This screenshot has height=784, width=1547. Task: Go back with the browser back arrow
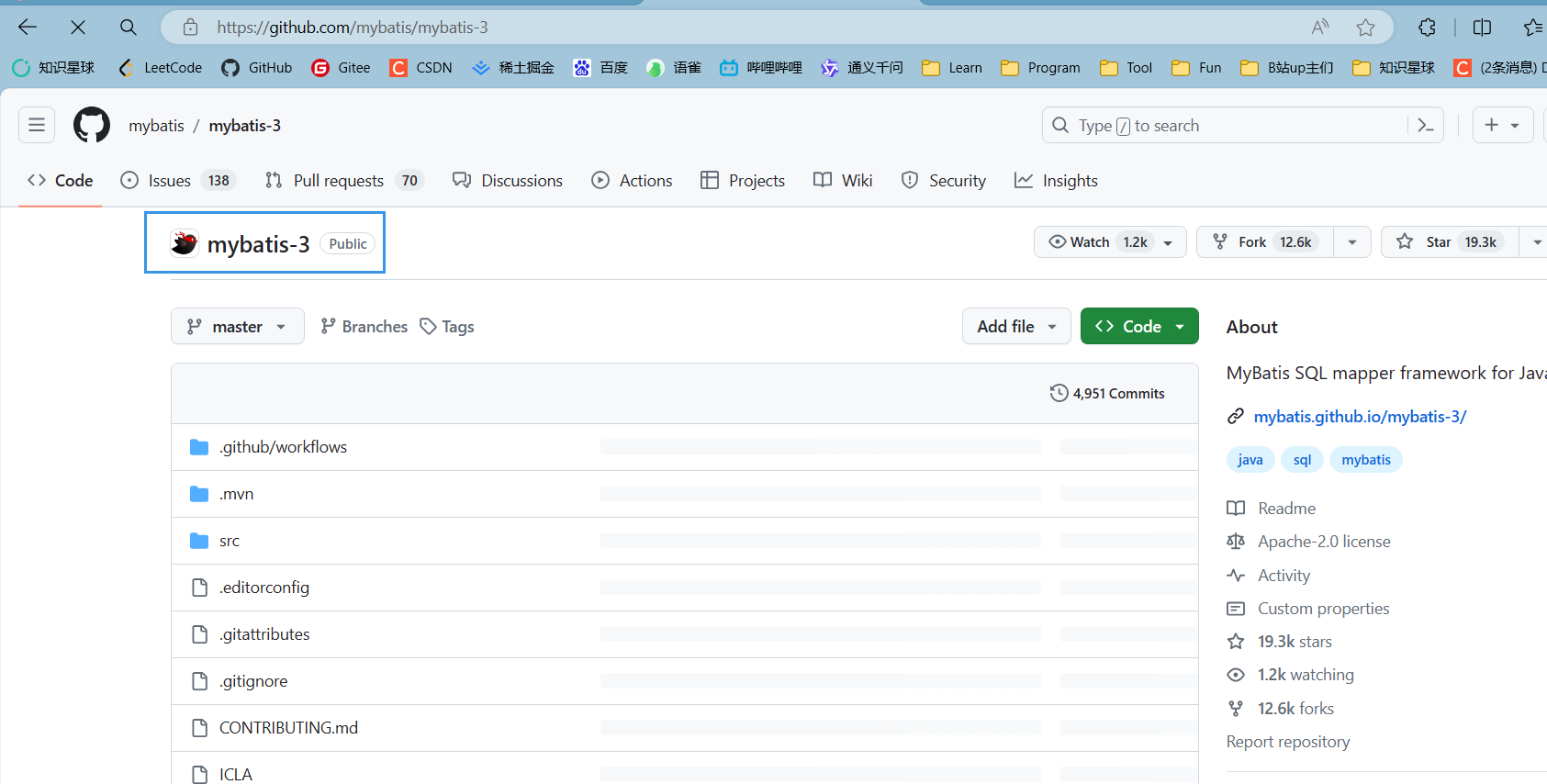(x=28, y=28)
